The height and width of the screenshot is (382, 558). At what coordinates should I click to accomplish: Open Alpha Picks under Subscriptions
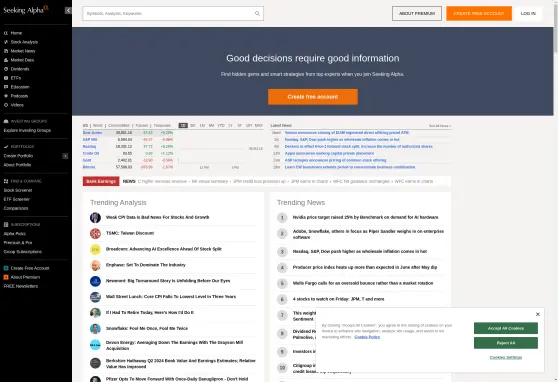pos(15,234)
